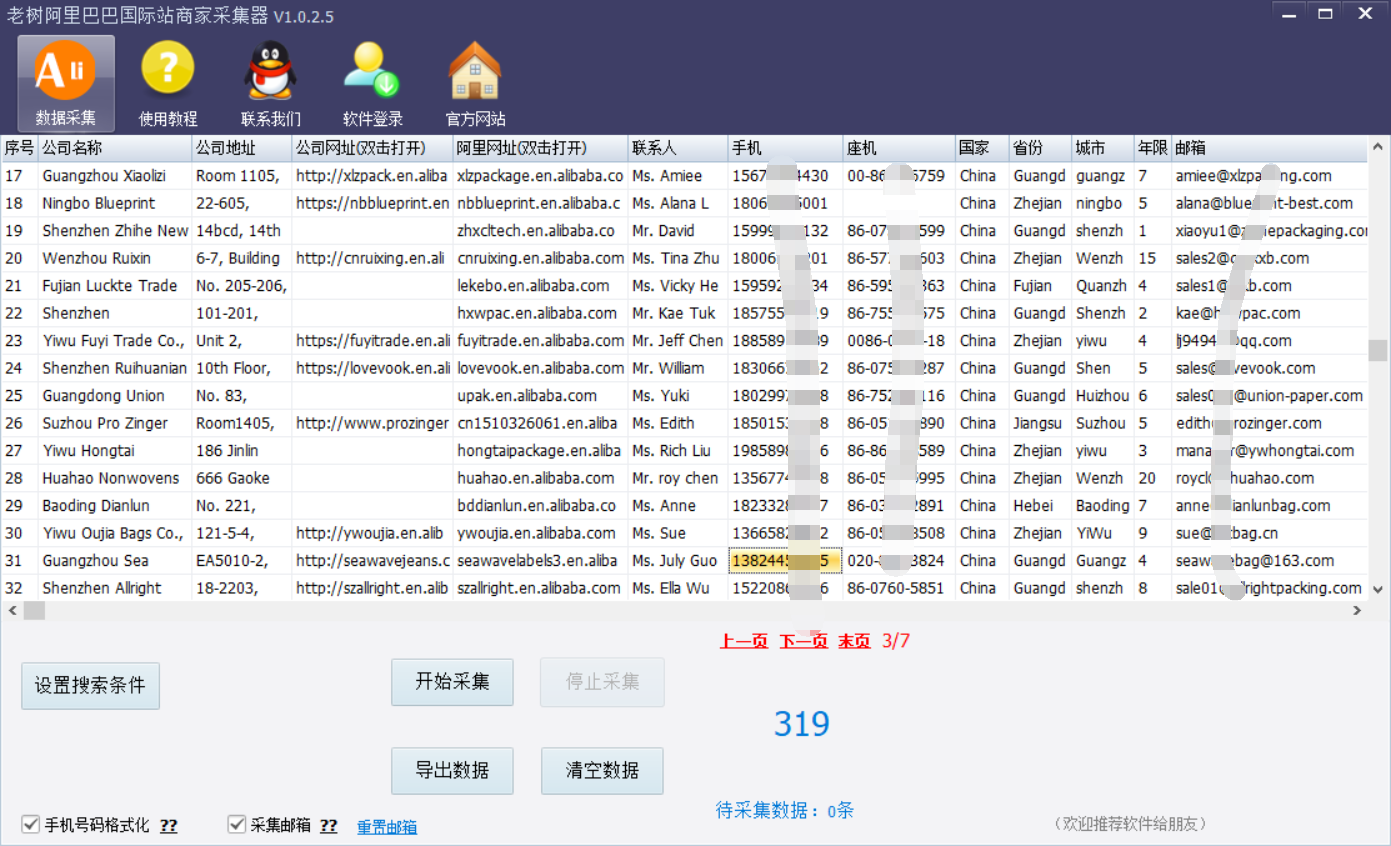Click address cell 666 Gaoke
Viewport: 1391px width, 846px height.
[242, 478]
